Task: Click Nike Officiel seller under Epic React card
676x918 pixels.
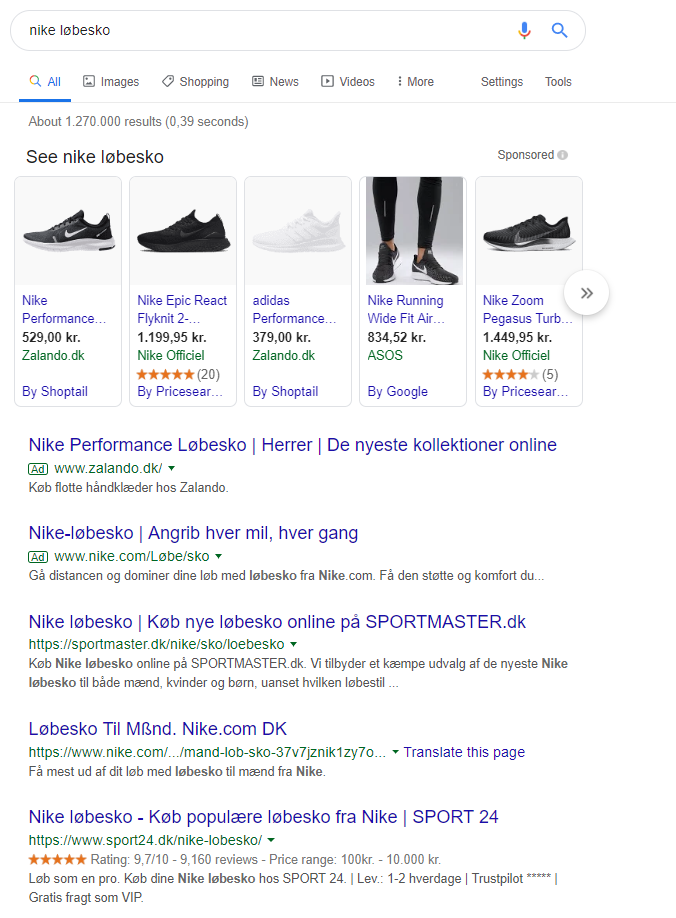Action: point(171,355)
